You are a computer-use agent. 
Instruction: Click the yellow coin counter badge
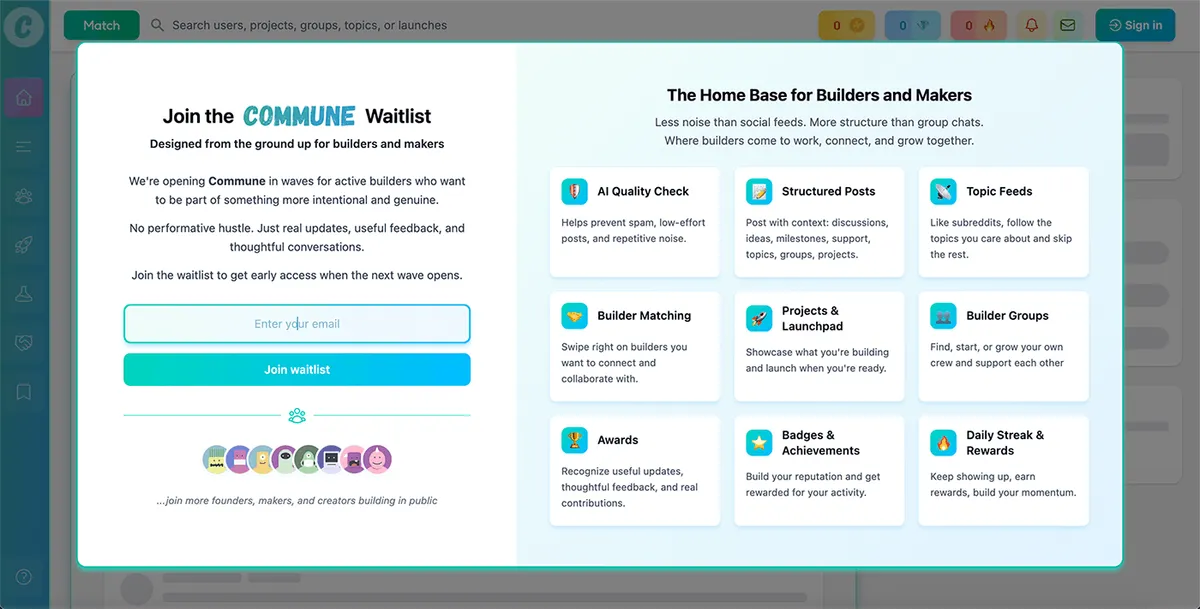(x=847, y=25)
